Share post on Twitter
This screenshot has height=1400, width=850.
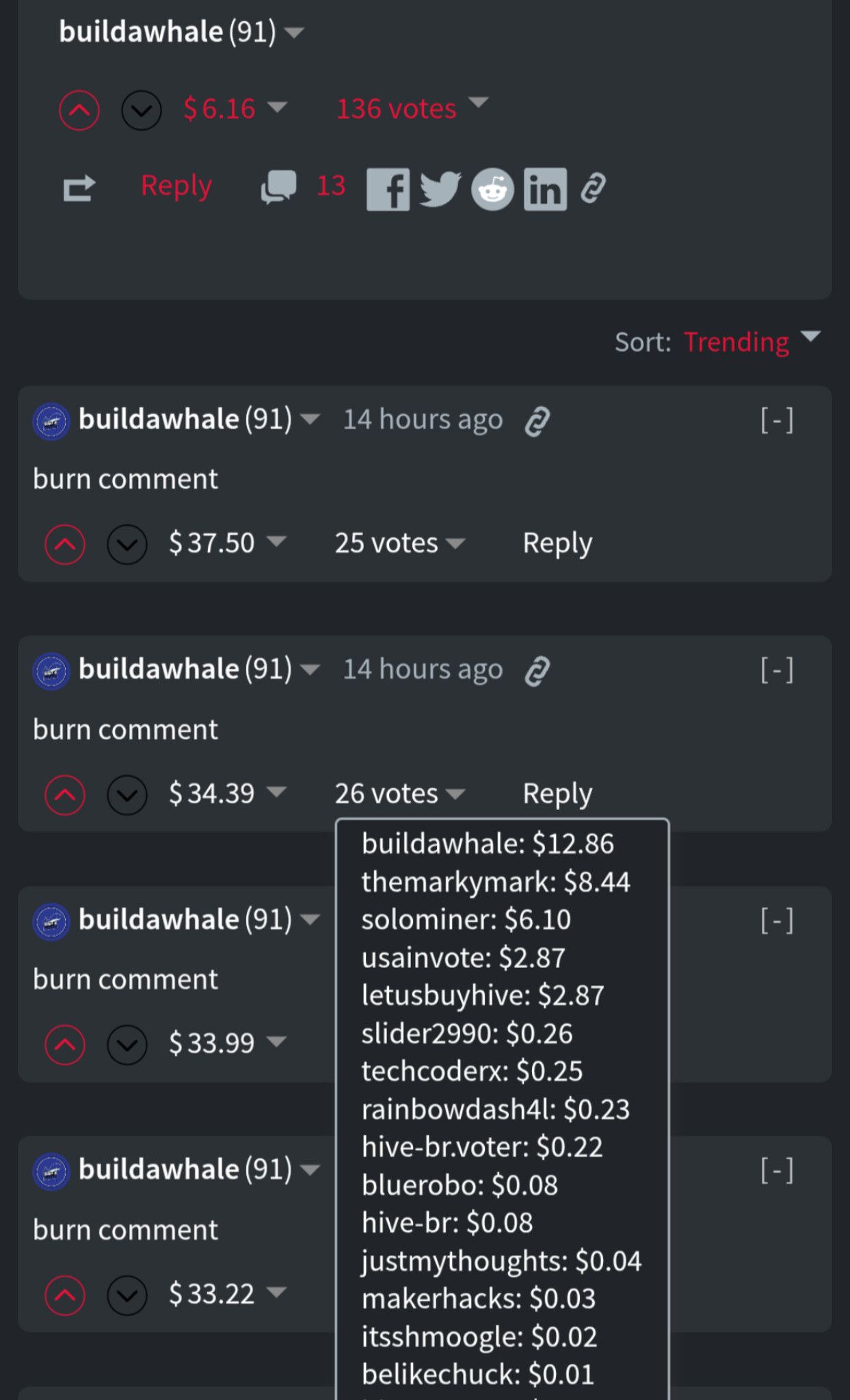point(440,189)
